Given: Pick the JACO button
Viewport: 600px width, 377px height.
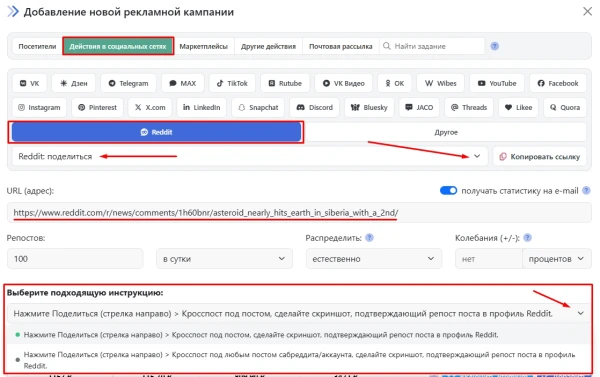Looking at the screenshot, I should 419,108.
